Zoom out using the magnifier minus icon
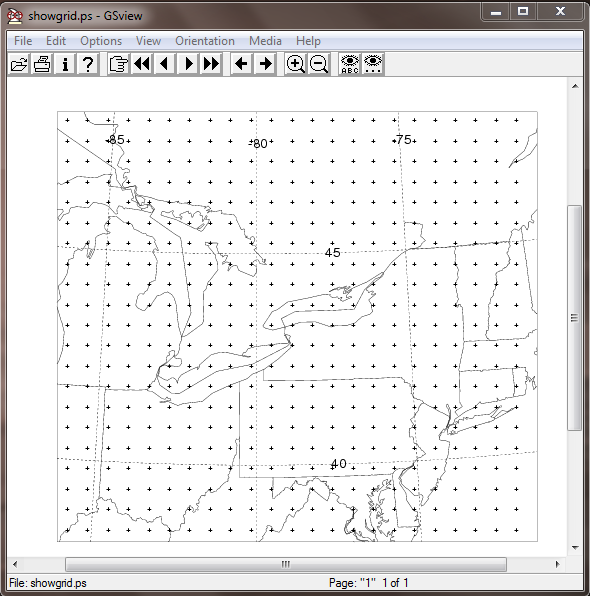Screen dimensions: 590x596 tap(319, 64)
